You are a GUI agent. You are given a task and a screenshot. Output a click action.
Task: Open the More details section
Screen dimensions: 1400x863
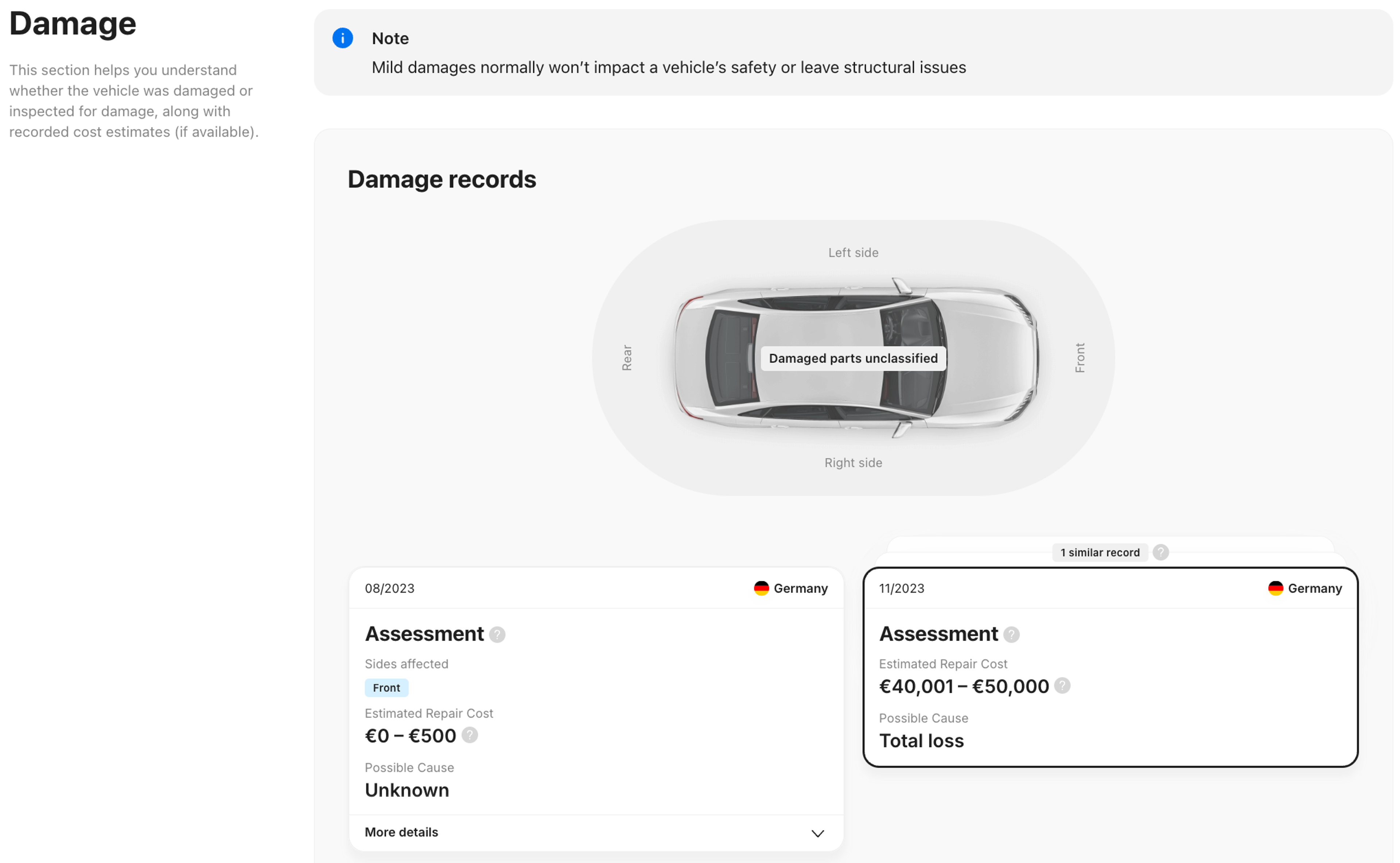[401, 832]
